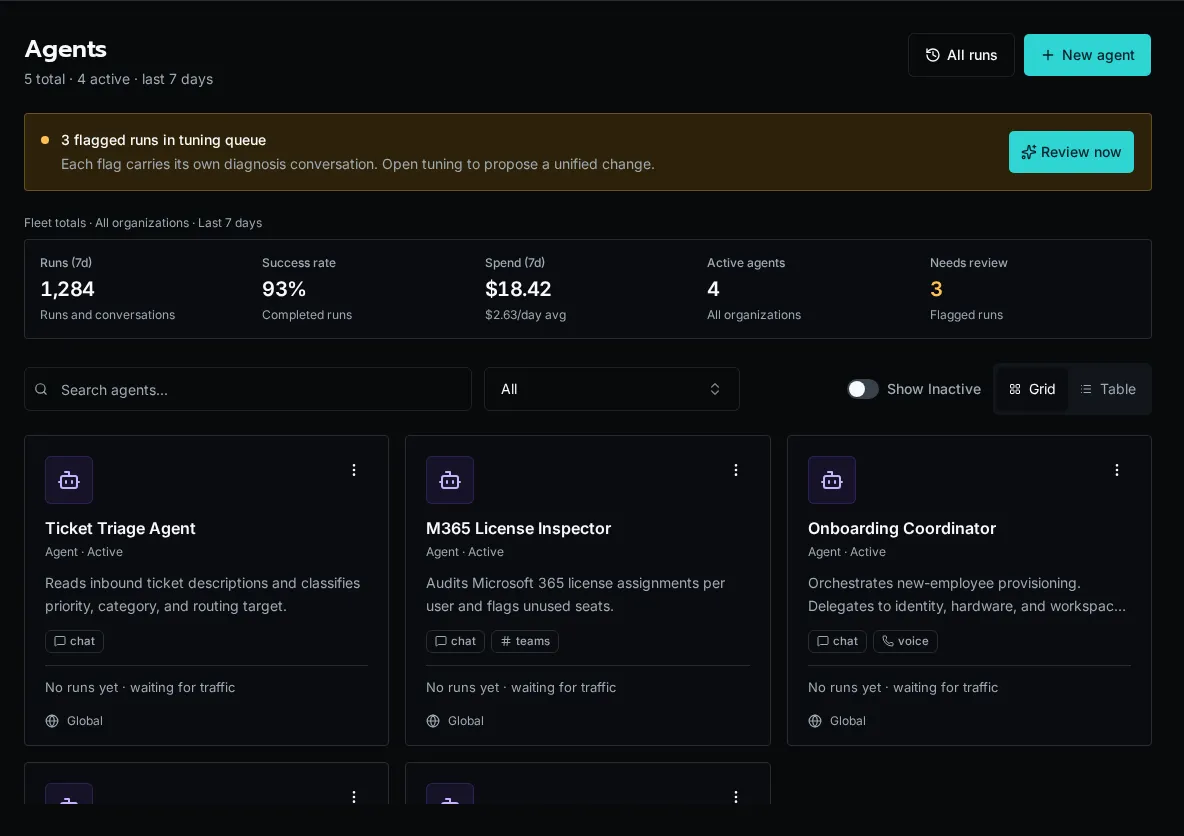Click the chat tag on Onboarding Coordinator
1184x836 pixels.
[837, 641]
